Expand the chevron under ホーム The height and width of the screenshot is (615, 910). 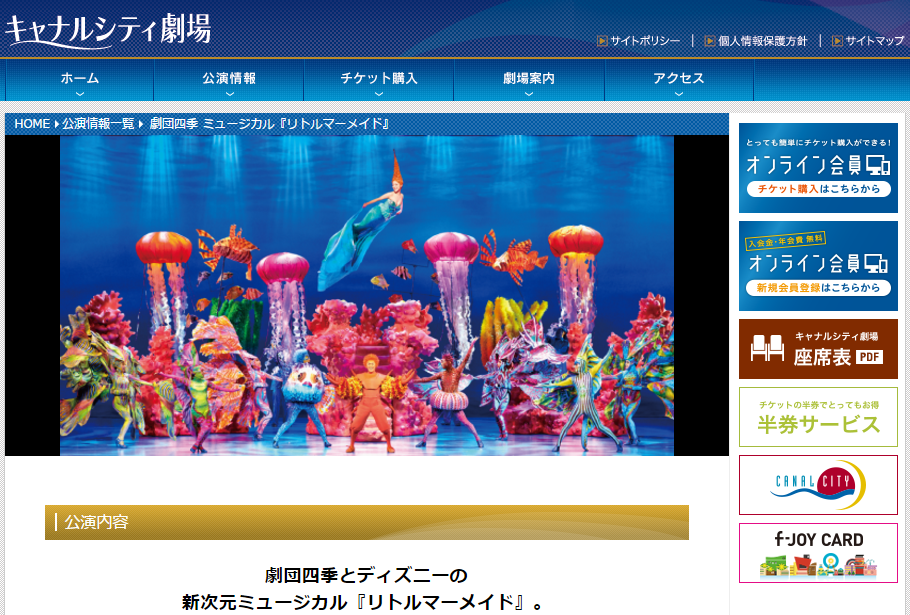(80, 94)
